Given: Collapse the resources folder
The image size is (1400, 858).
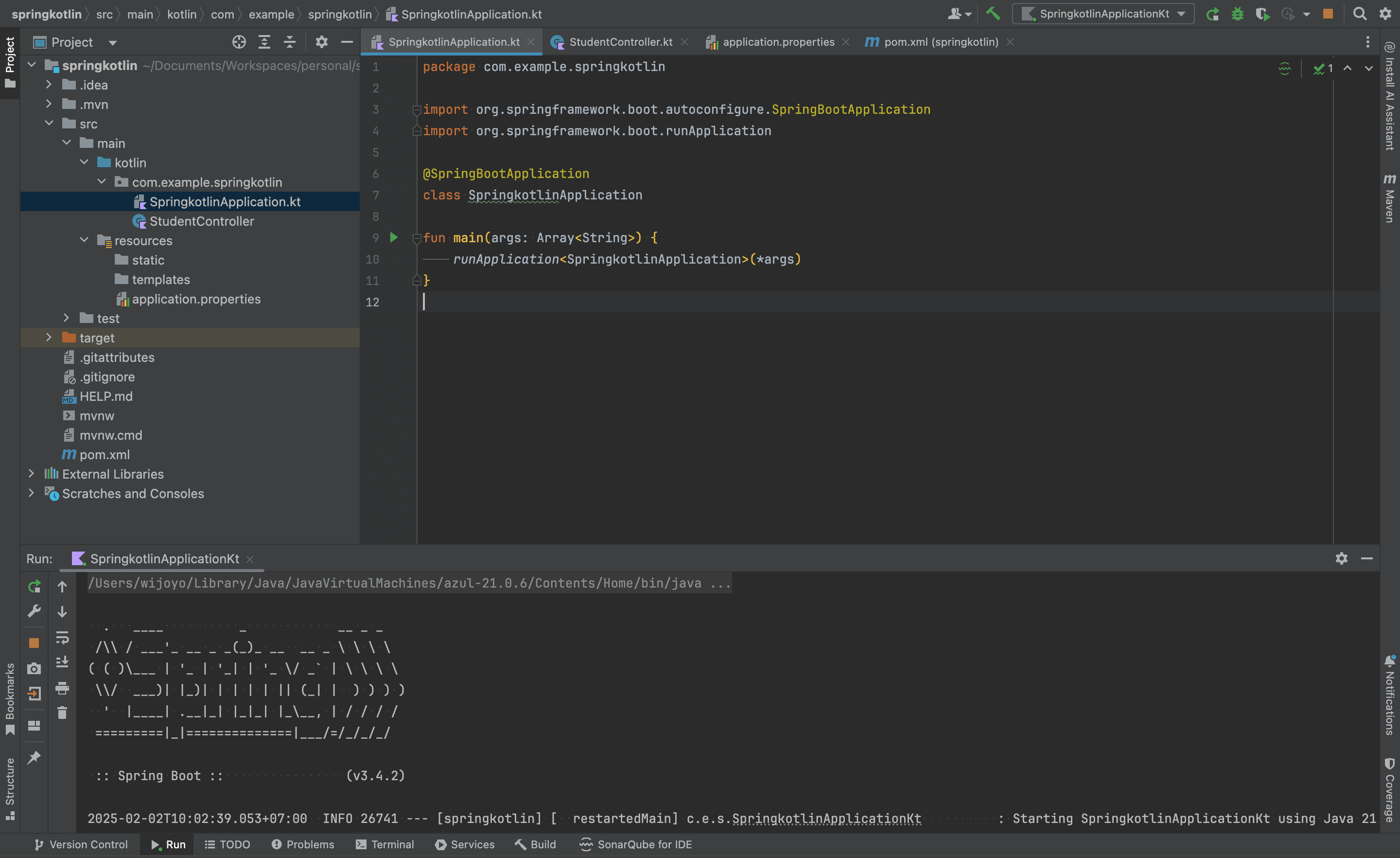Looking at the screenshot, I should click(x=84, y=240).
